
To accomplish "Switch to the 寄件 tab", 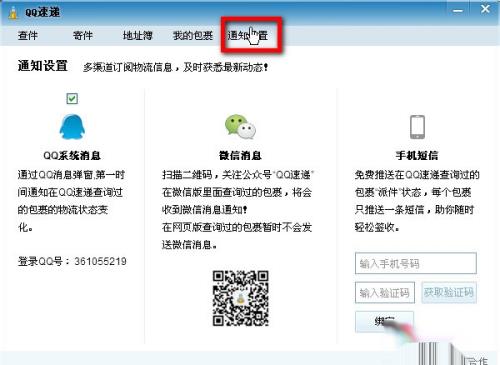I will point(82,35).
